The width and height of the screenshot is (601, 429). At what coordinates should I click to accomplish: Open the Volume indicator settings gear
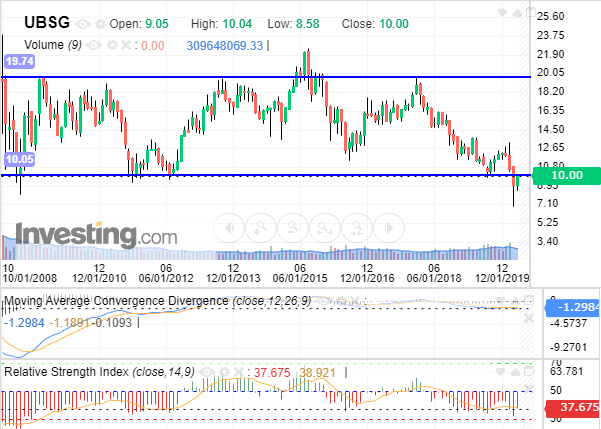(112, 46)
